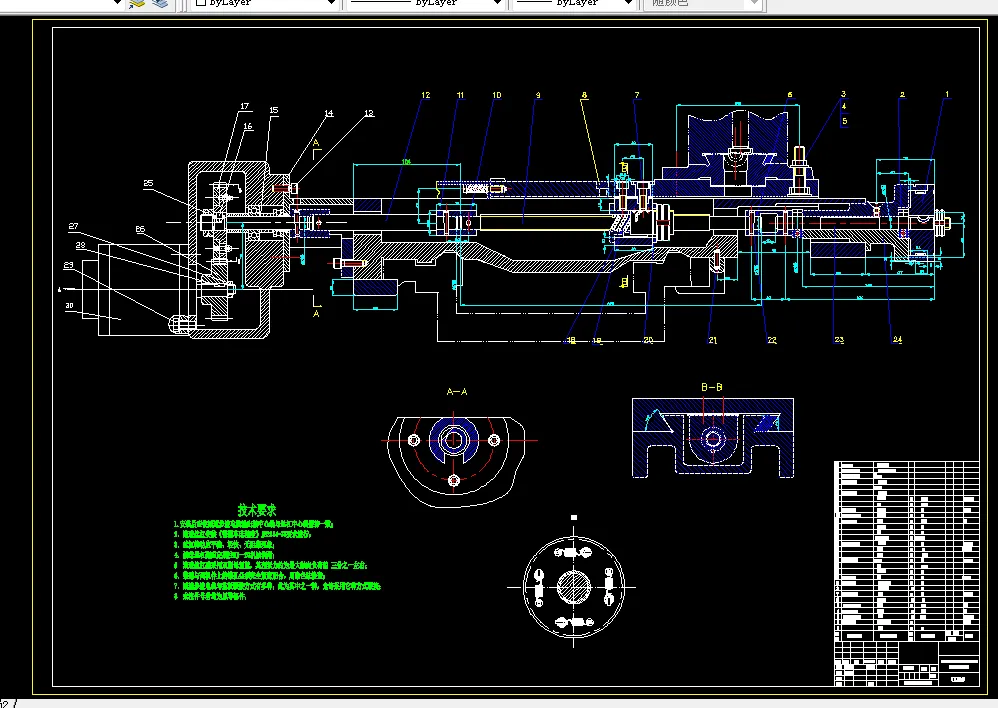Select yellow part number 4

844,106
